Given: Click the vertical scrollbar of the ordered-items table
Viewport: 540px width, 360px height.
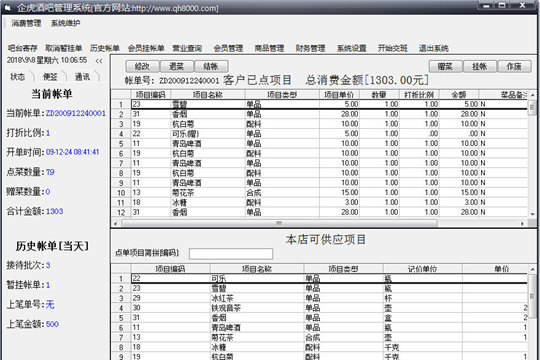Looking at the screenshot, I should pos(532,108).
